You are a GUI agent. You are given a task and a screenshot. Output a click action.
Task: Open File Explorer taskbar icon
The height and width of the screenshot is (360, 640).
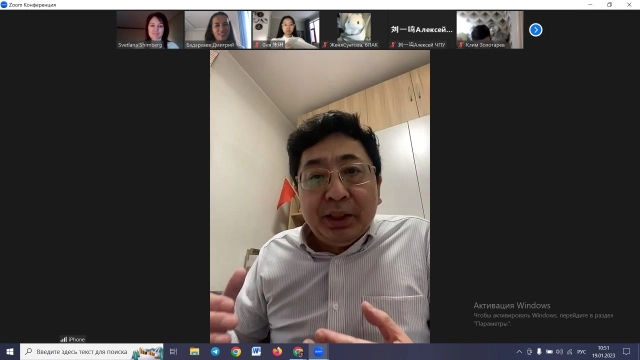tap(194, 351)
